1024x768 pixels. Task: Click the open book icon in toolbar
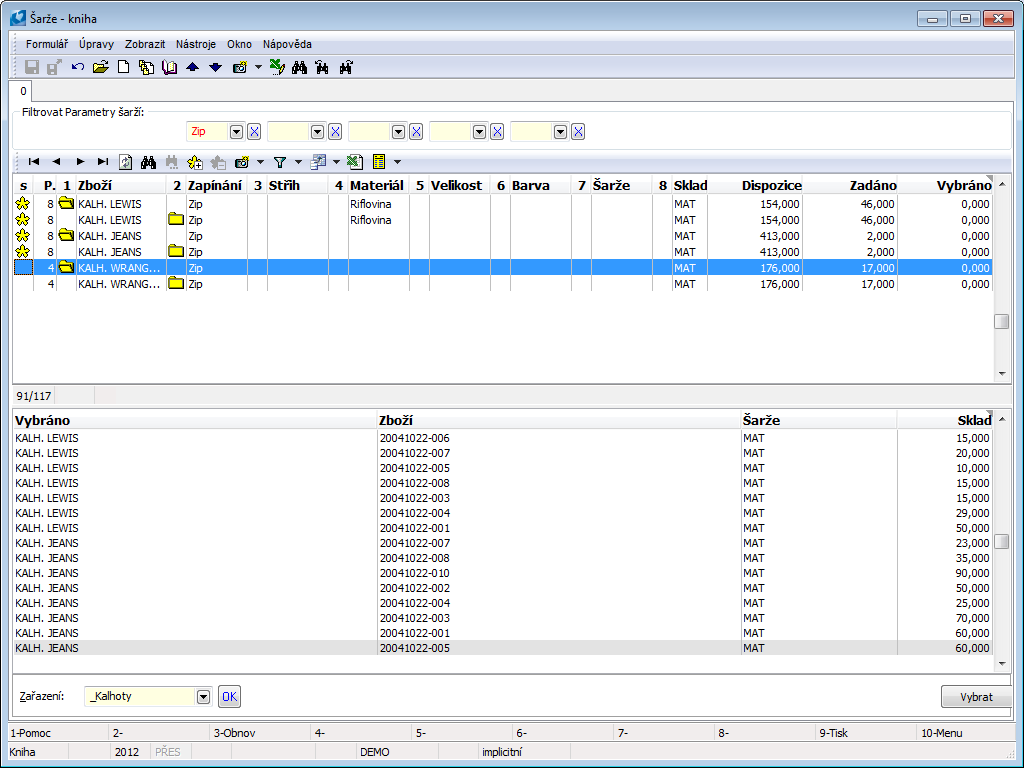coord(169,67)
